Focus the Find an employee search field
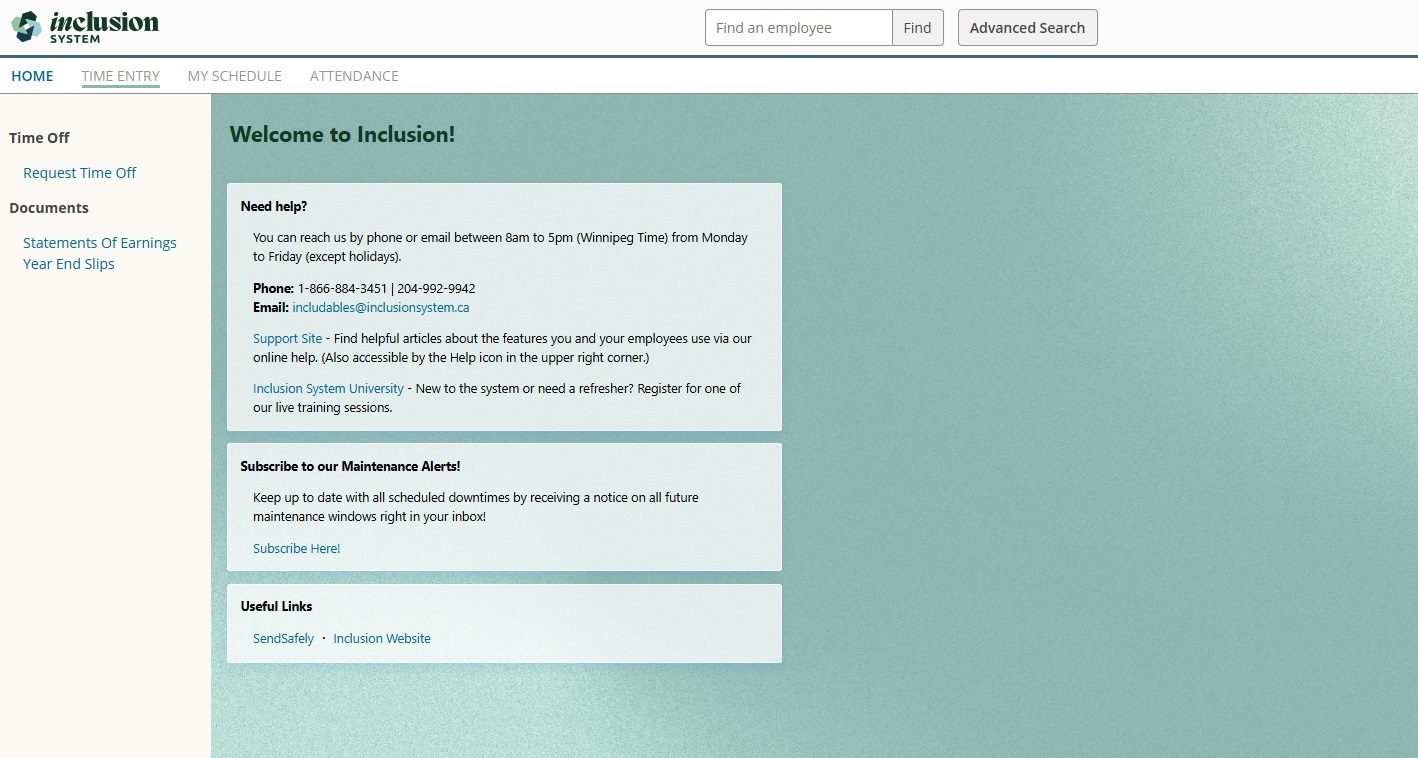 coord(798,28)
